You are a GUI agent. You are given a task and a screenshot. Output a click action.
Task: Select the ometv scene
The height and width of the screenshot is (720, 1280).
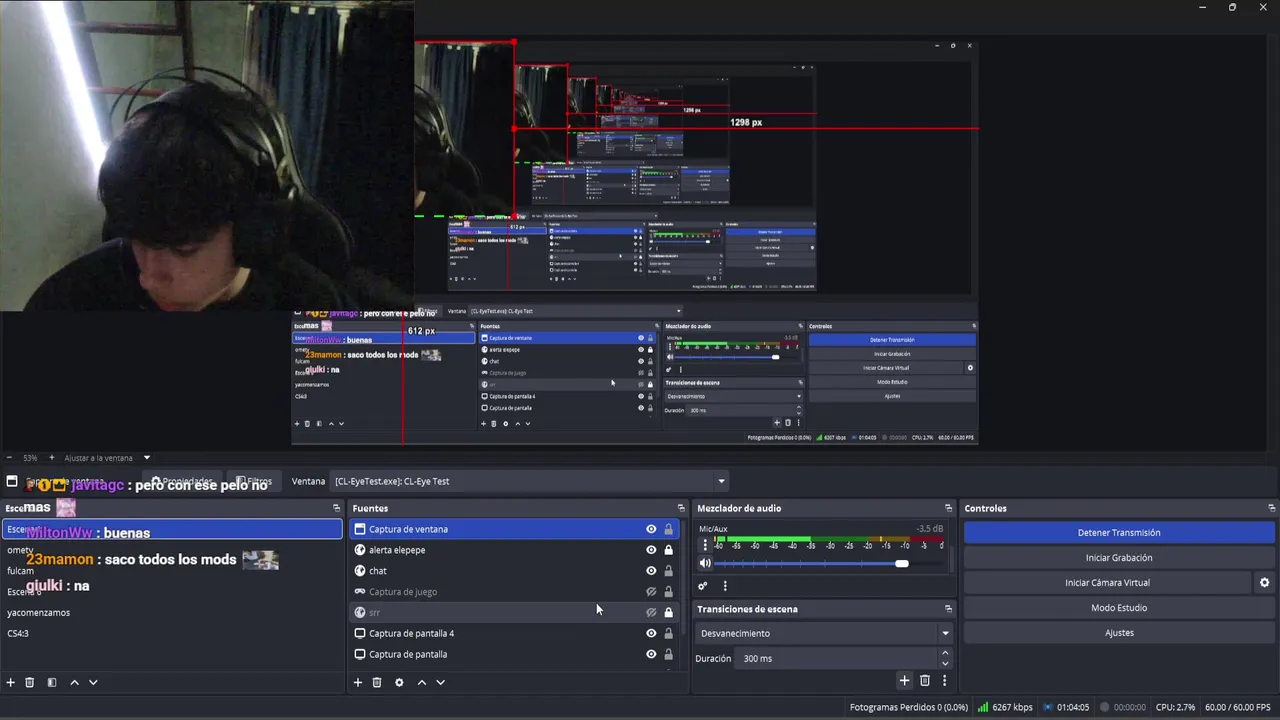pyautogui.click(x=172, y=550)
